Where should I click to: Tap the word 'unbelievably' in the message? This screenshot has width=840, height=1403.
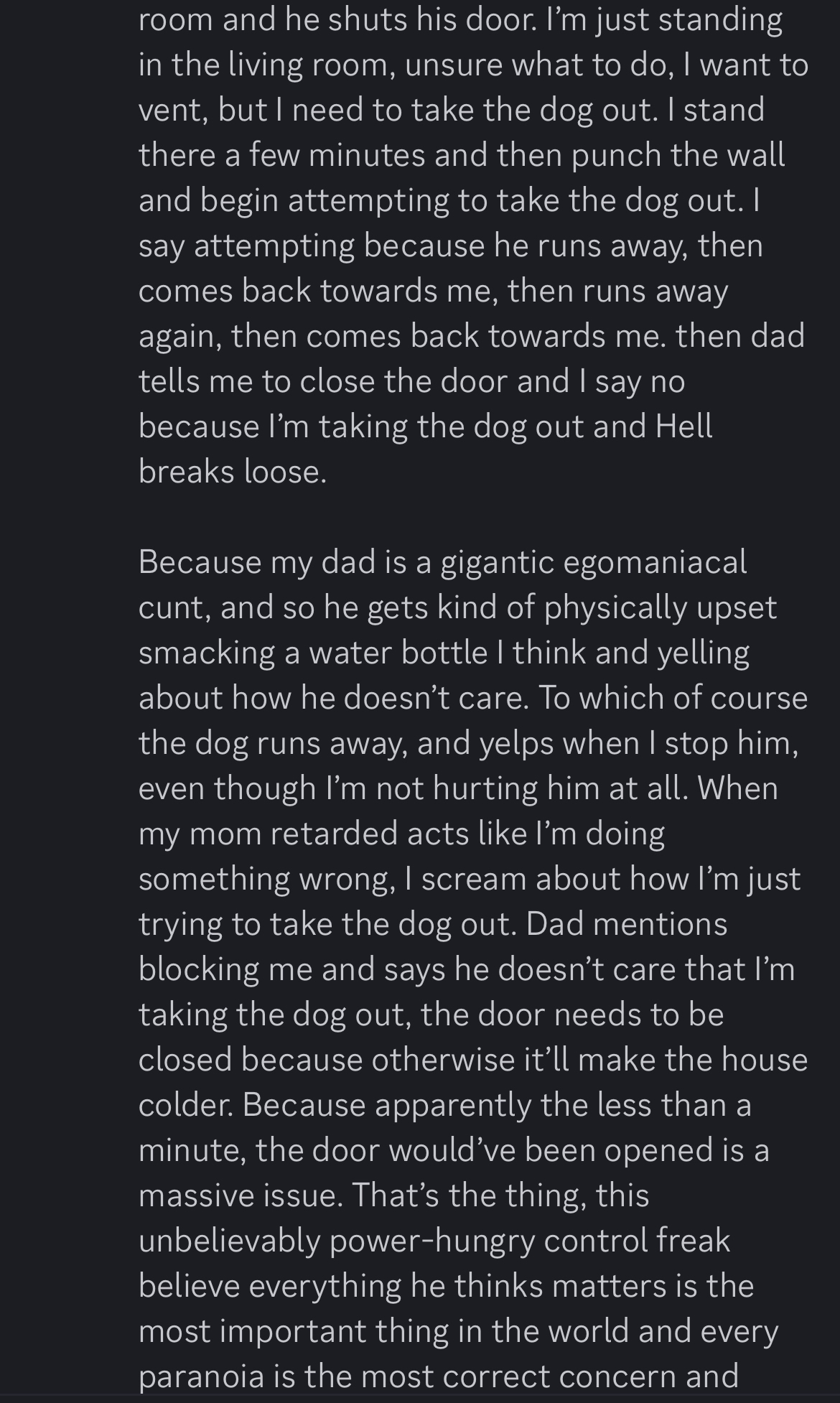pyautogui.click(x=230, y=1242)
